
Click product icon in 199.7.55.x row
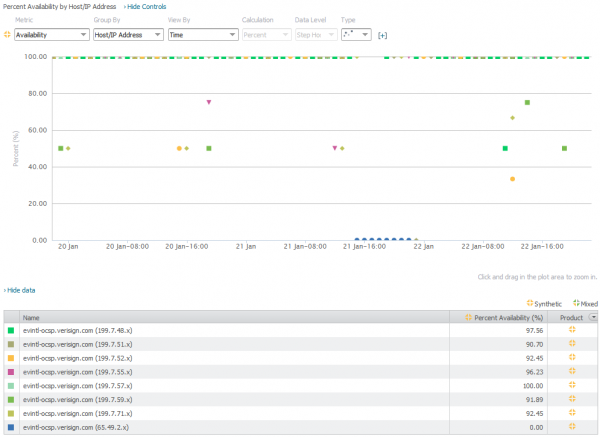point(572,371)
